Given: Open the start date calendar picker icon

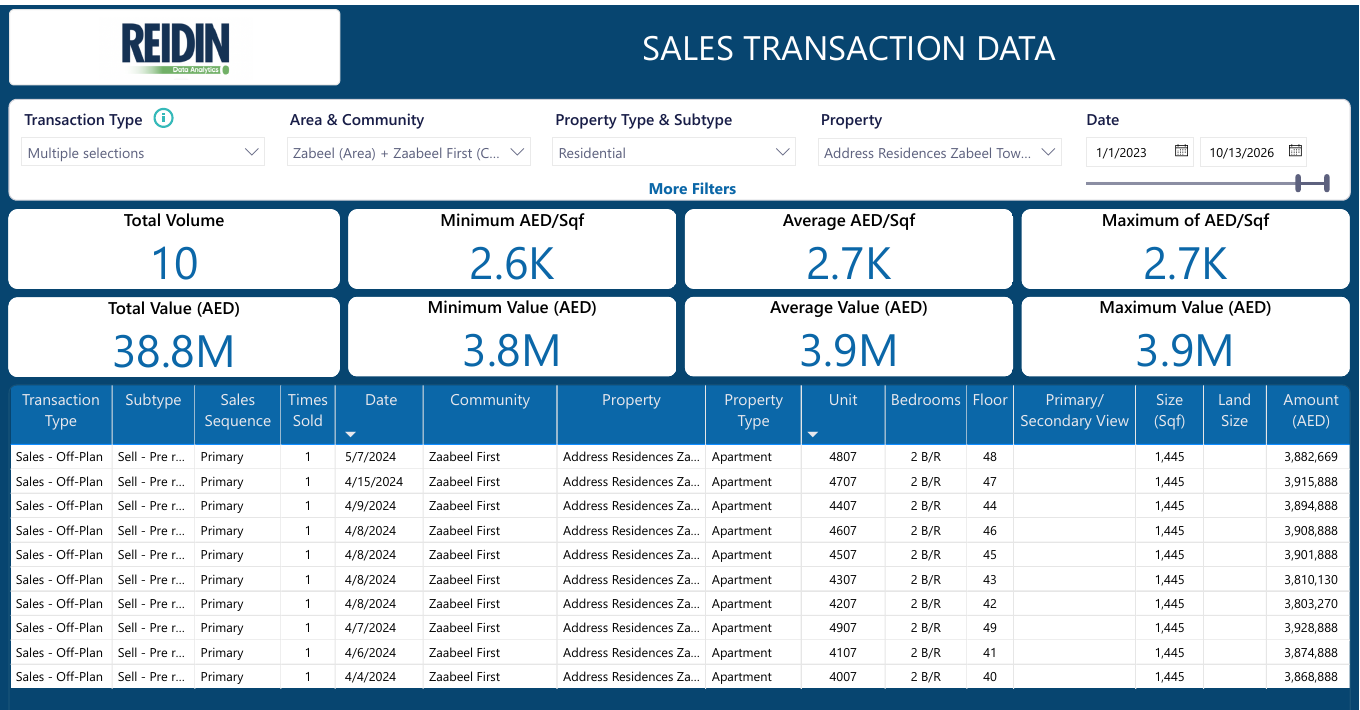Looking at the screenshot, I should [1181, 152].
